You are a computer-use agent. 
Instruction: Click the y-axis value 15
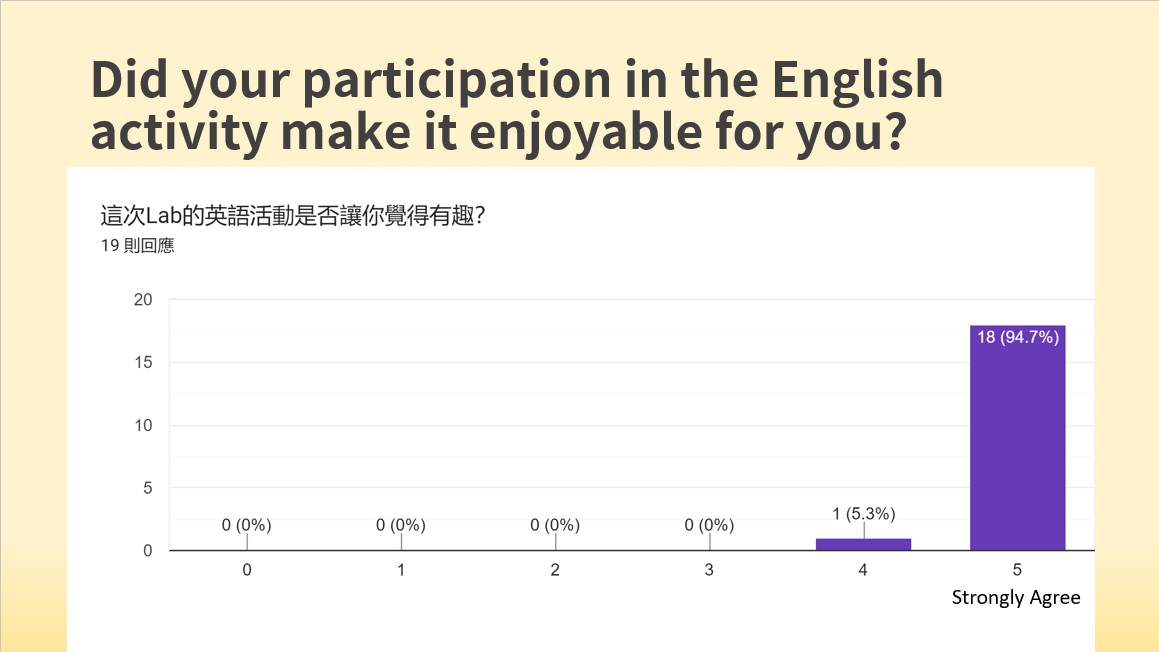click(x=143, y=363)
